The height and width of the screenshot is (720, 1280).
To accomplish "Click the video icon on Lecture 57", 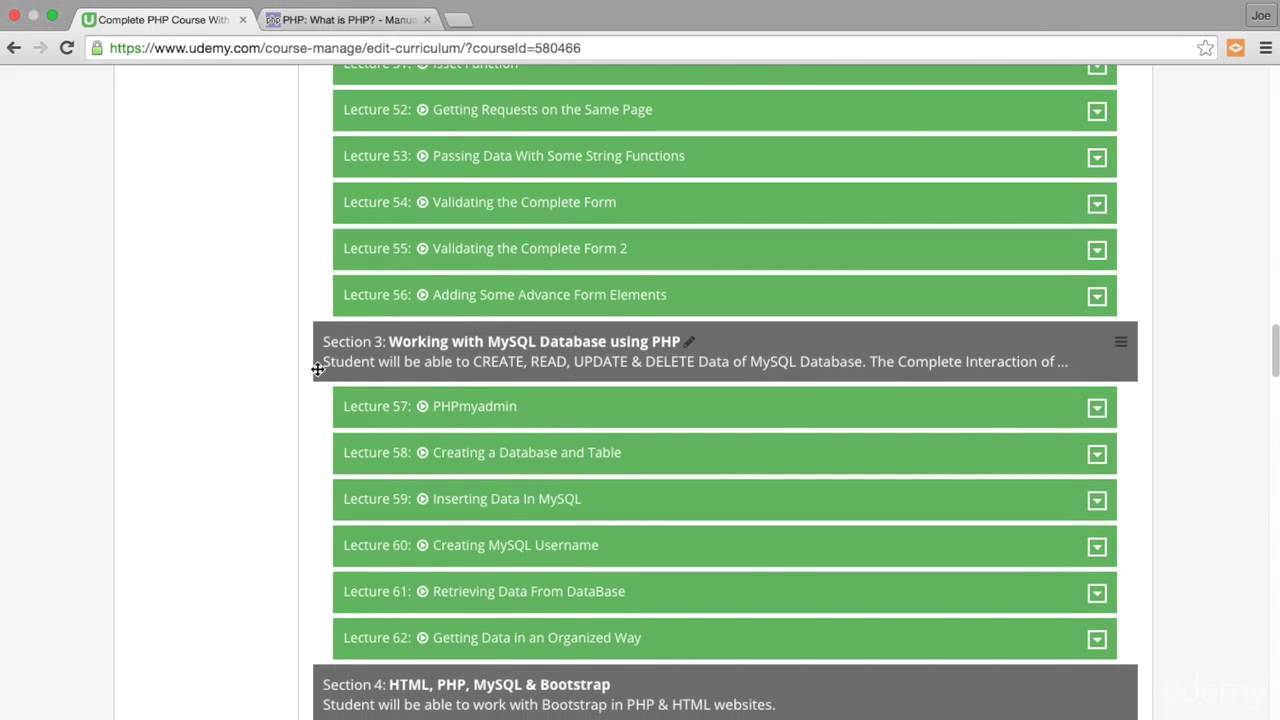I will pos(423,407).
